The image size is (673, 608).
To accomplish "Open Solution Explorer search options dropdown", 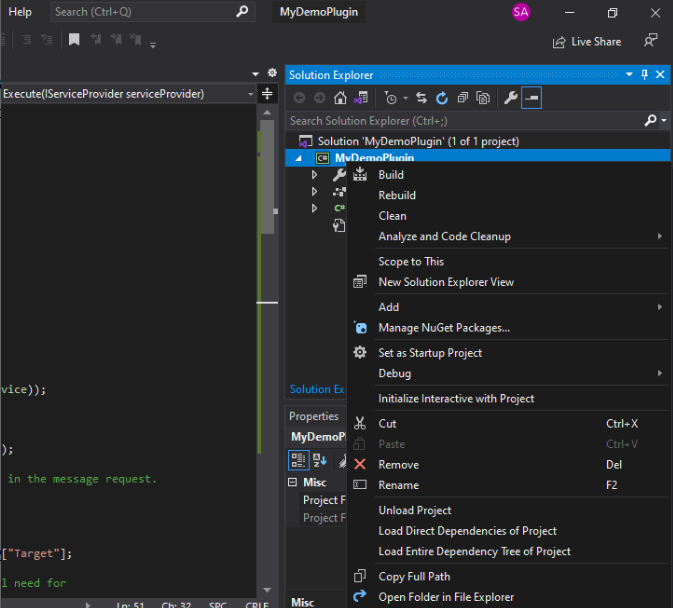I will [664, 121].
